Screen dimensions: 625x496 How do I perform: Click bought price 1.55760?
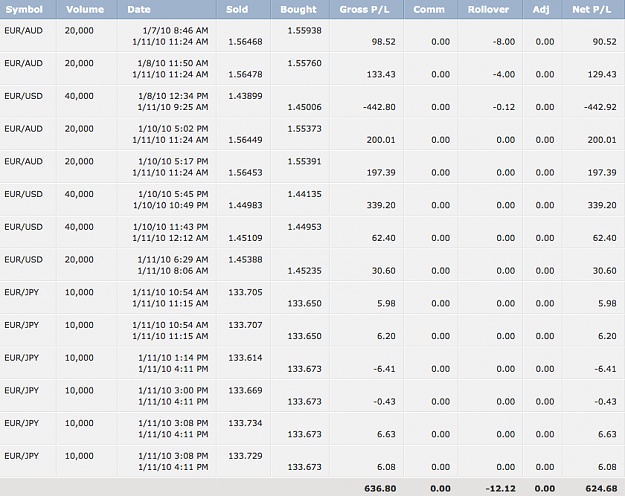coord(305,63)
